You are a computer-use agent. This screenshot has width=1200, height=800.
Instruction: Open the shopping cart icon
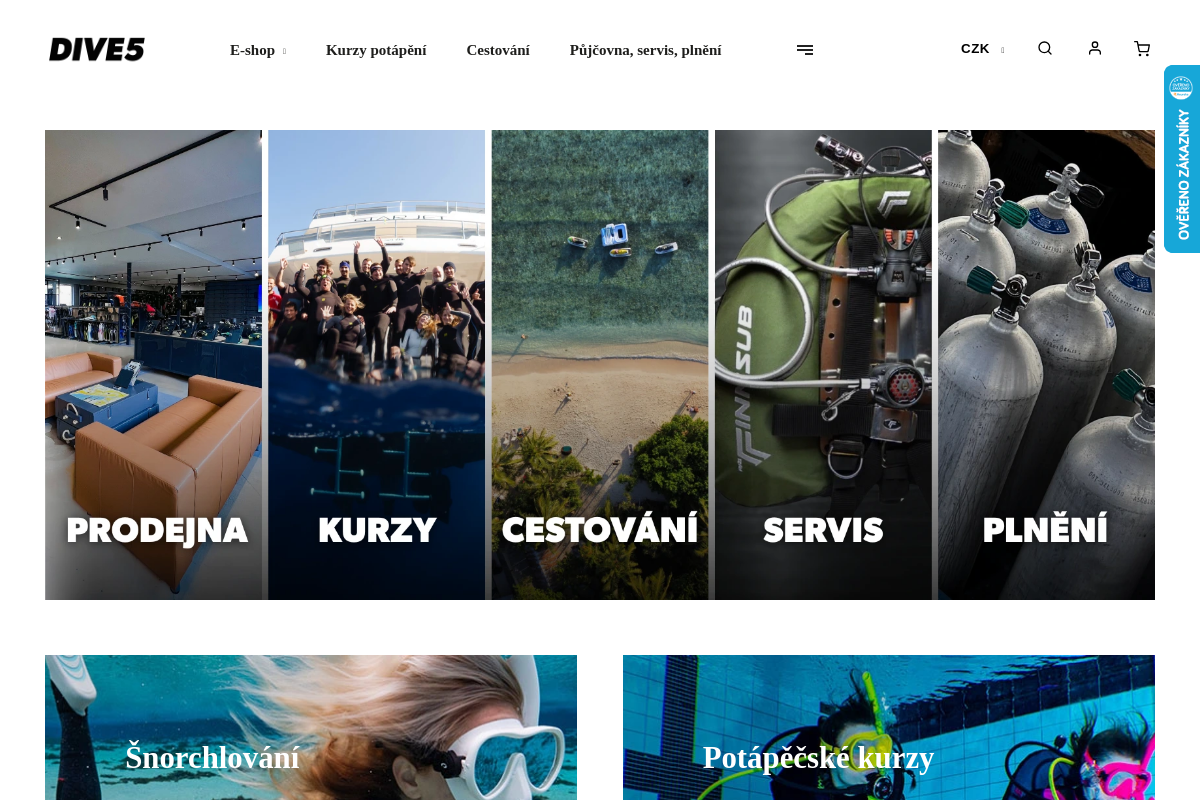pyautogui.click(x=1141, y=48)
